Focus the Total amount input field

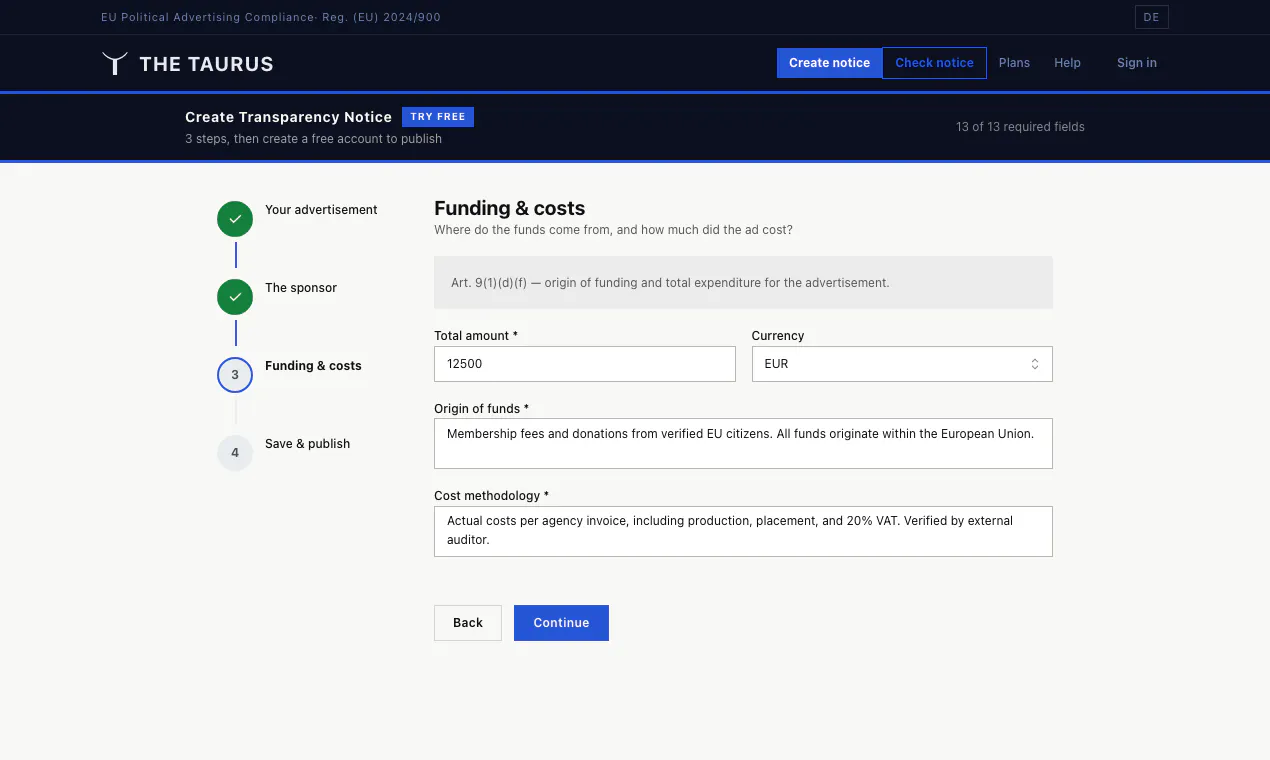(x=585, y=364)
